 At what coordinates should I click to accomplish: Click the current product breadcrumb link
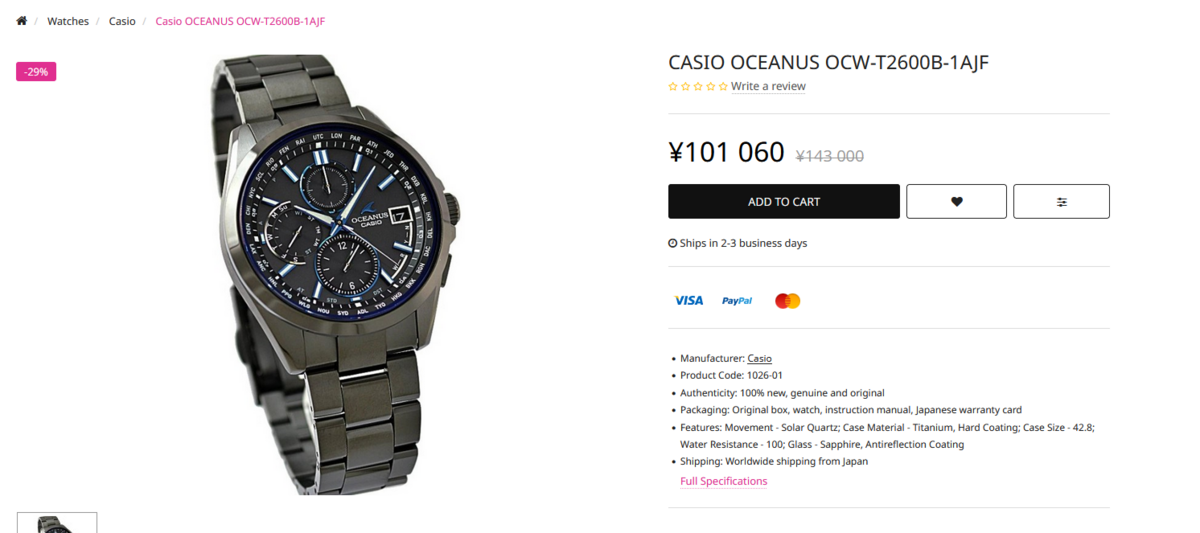click(240, 21)
